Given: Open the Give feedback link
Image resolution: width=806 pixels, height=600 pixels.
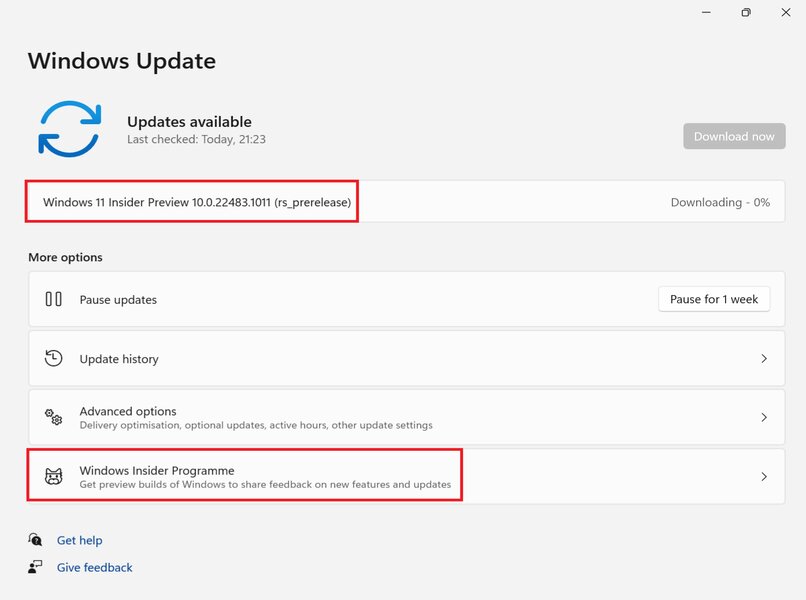Looking at the screenshot, I should [94, 567].
